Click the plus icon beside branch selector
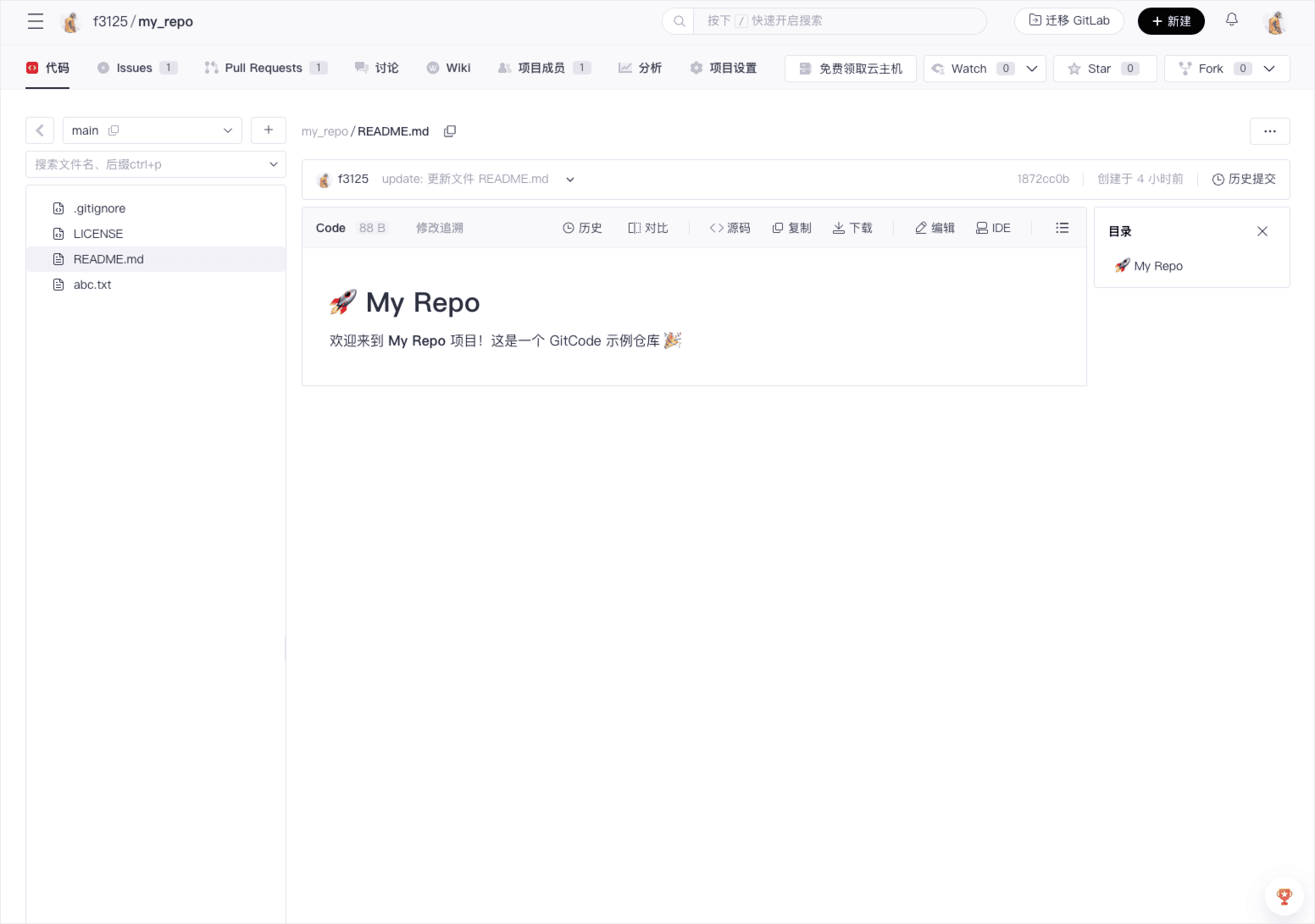The width and height of the screenshot is (1315, 924). click(x=269, y=130)
